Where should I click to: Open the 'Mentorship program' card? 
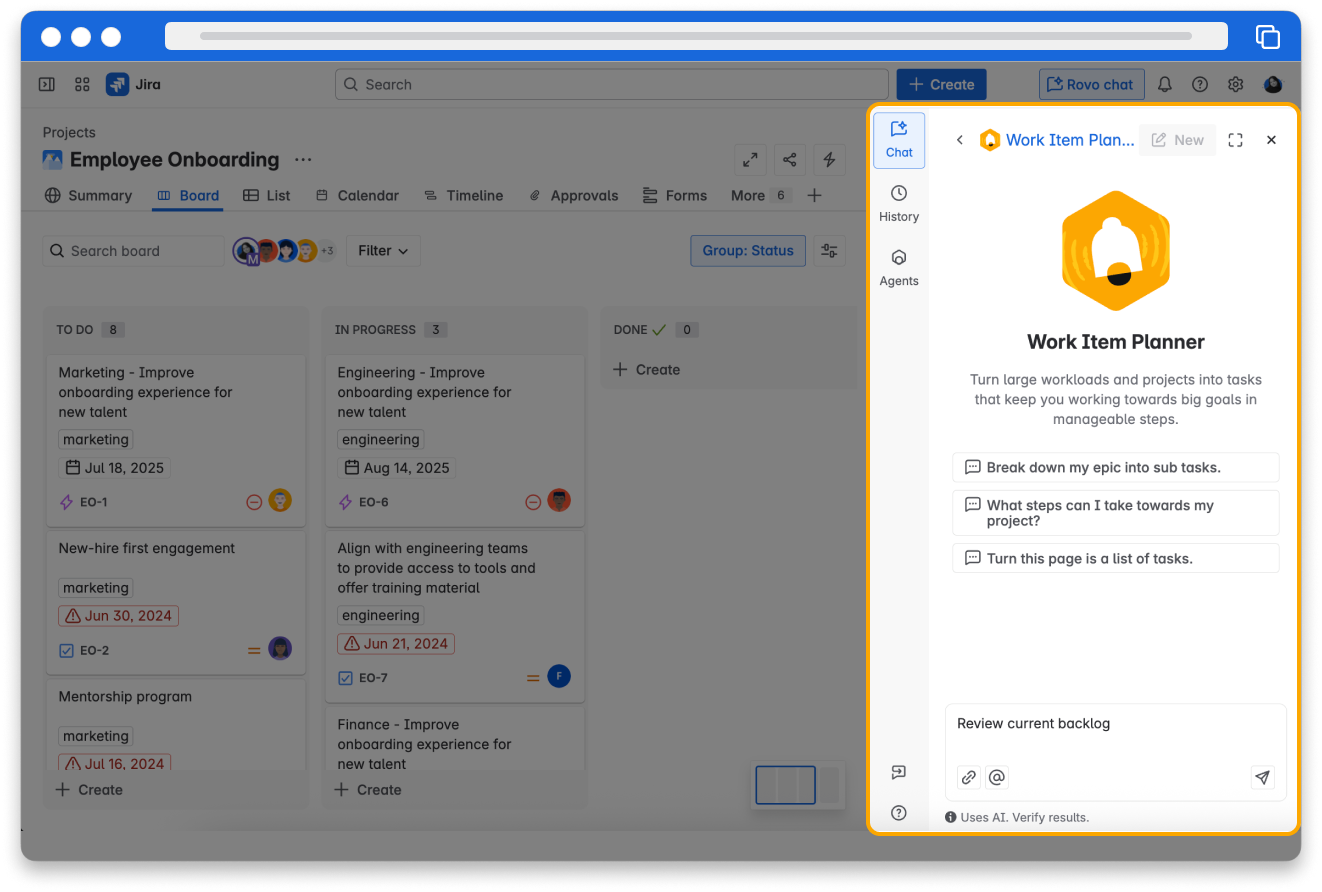[x=176, y=725]
